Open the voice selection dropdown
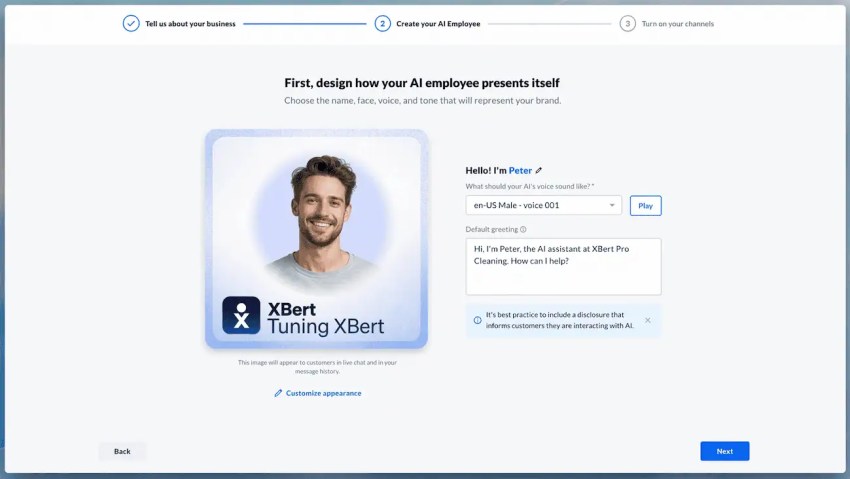The width and height of the screenshot is (850, 479). pos(543,205)
